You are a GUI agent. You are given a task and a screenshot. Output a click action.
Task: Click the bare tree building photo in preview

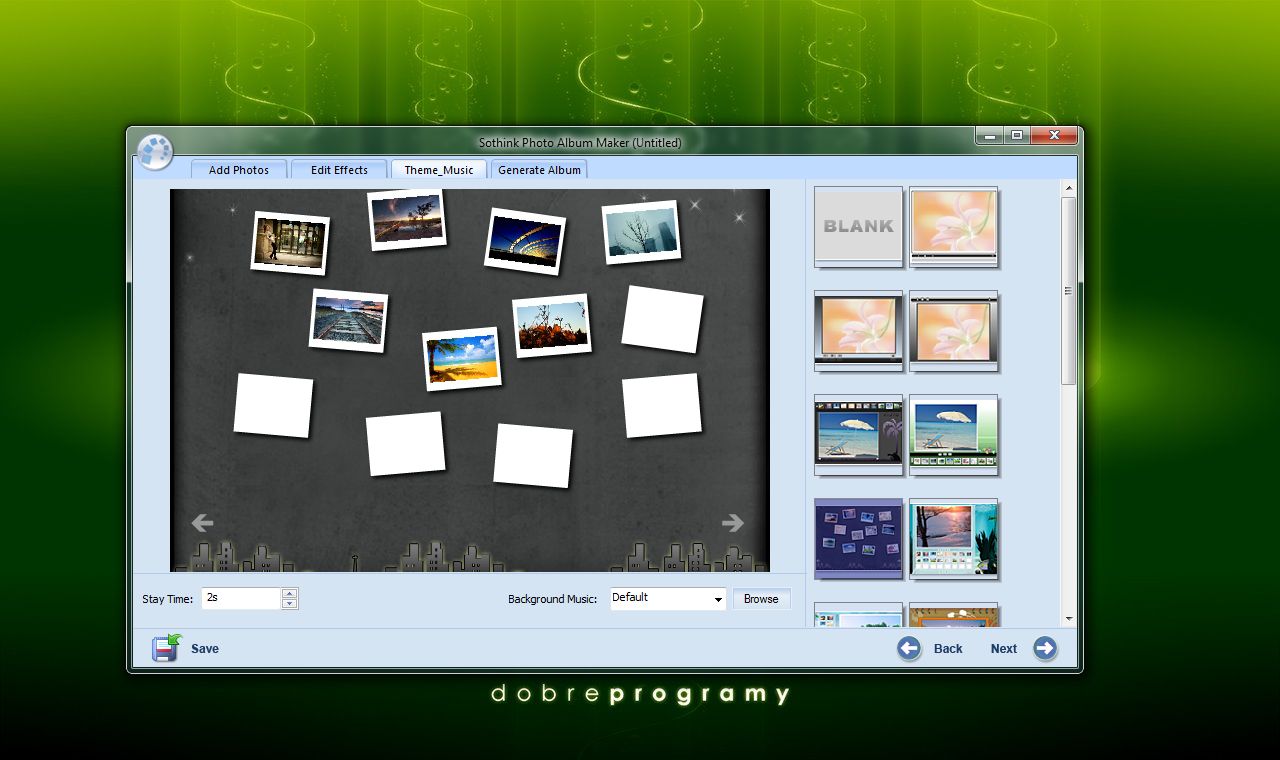(641, 232)
